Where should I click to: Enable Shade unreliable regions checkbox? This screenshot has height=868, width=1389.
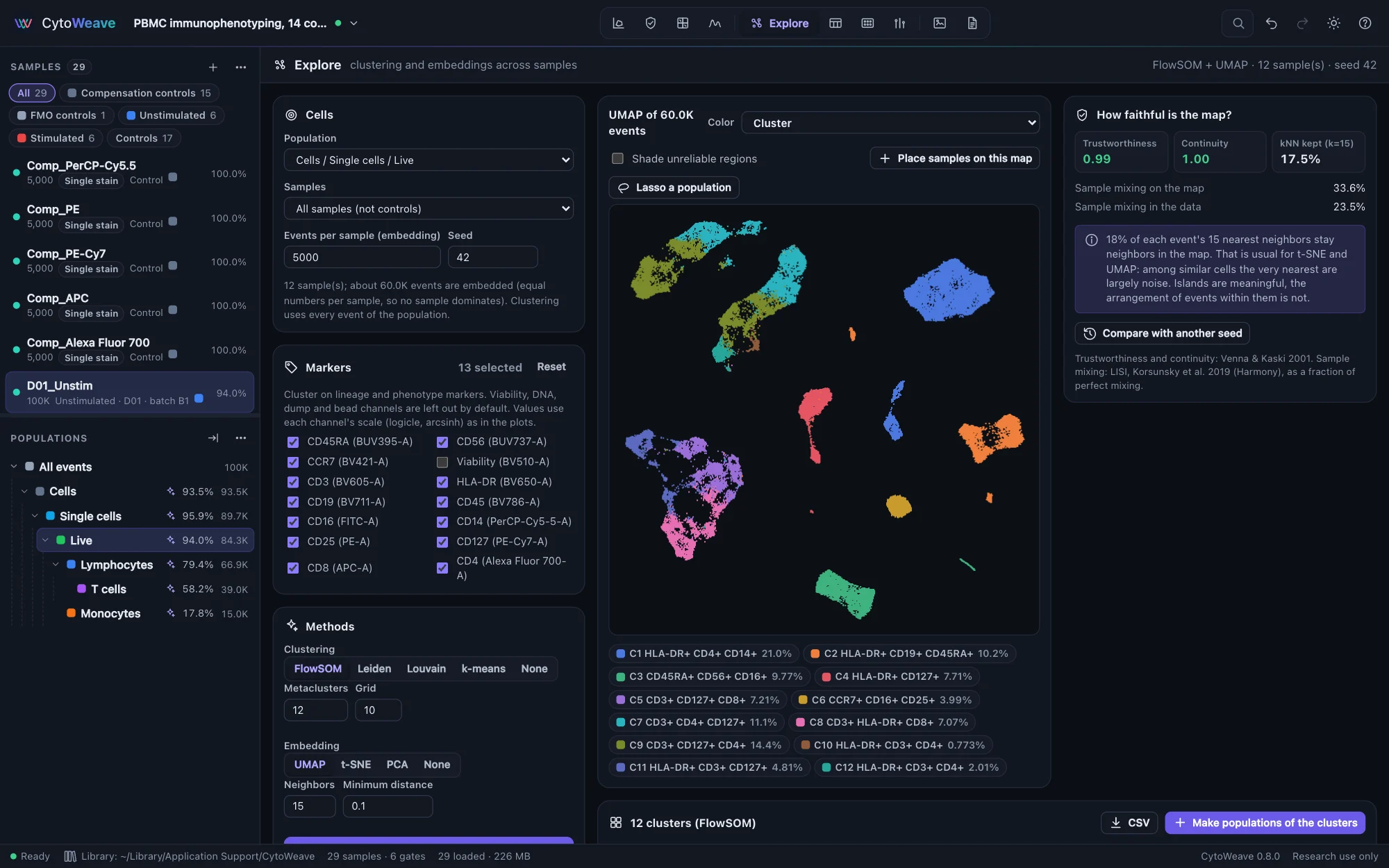[x=617, y=158]
